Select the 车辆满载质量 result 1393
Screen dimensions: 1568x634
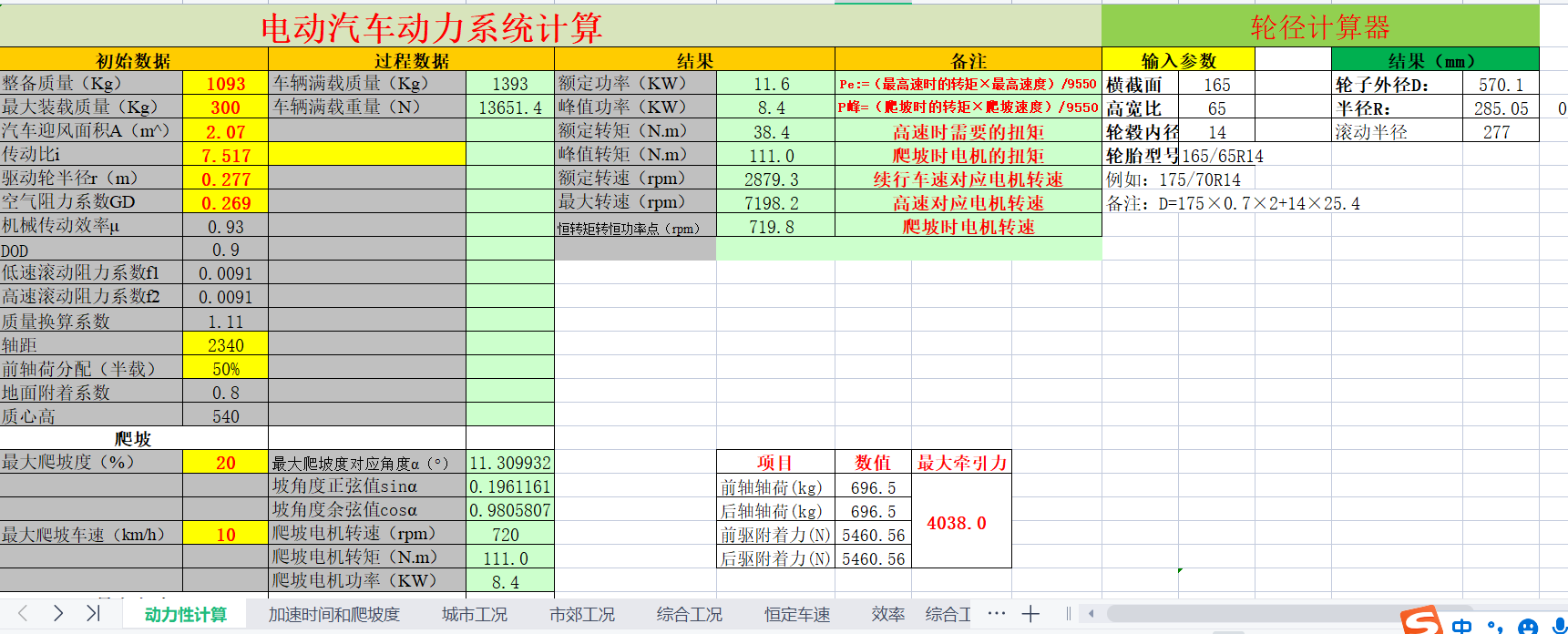click(x=510, y=84)
